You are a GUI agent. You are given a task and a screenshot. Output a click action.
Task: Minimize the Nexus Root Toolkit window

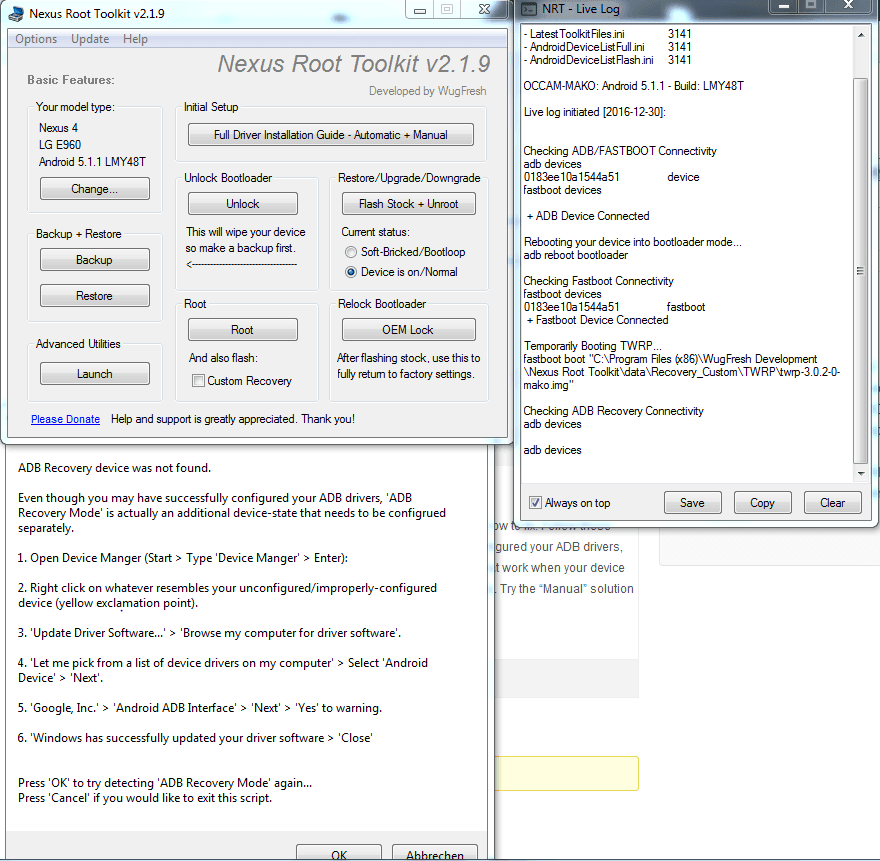(x=419, y=10)
